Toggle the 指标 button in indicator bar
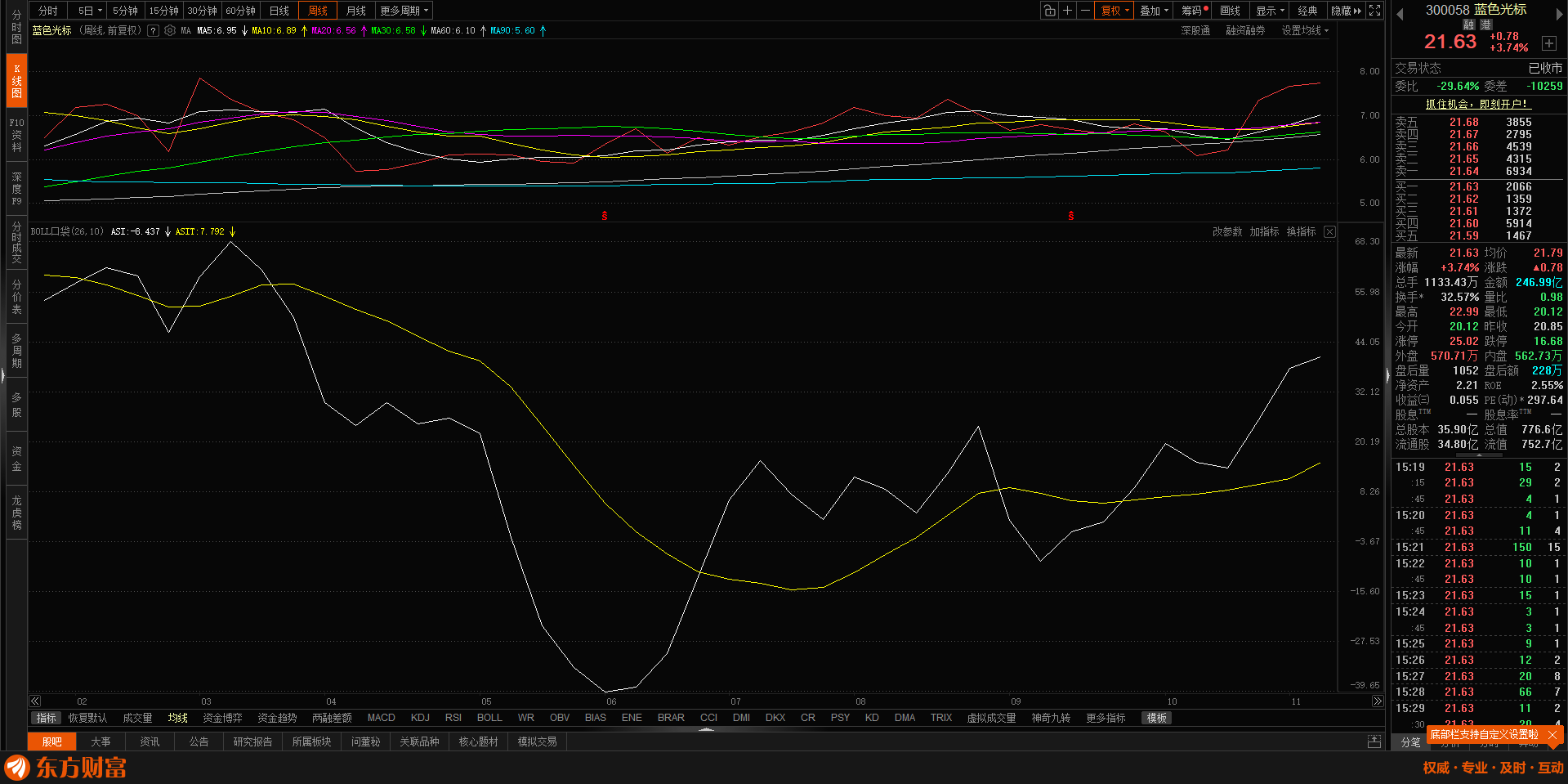Screen dimensions: 1568x784 tap(47, 718)
